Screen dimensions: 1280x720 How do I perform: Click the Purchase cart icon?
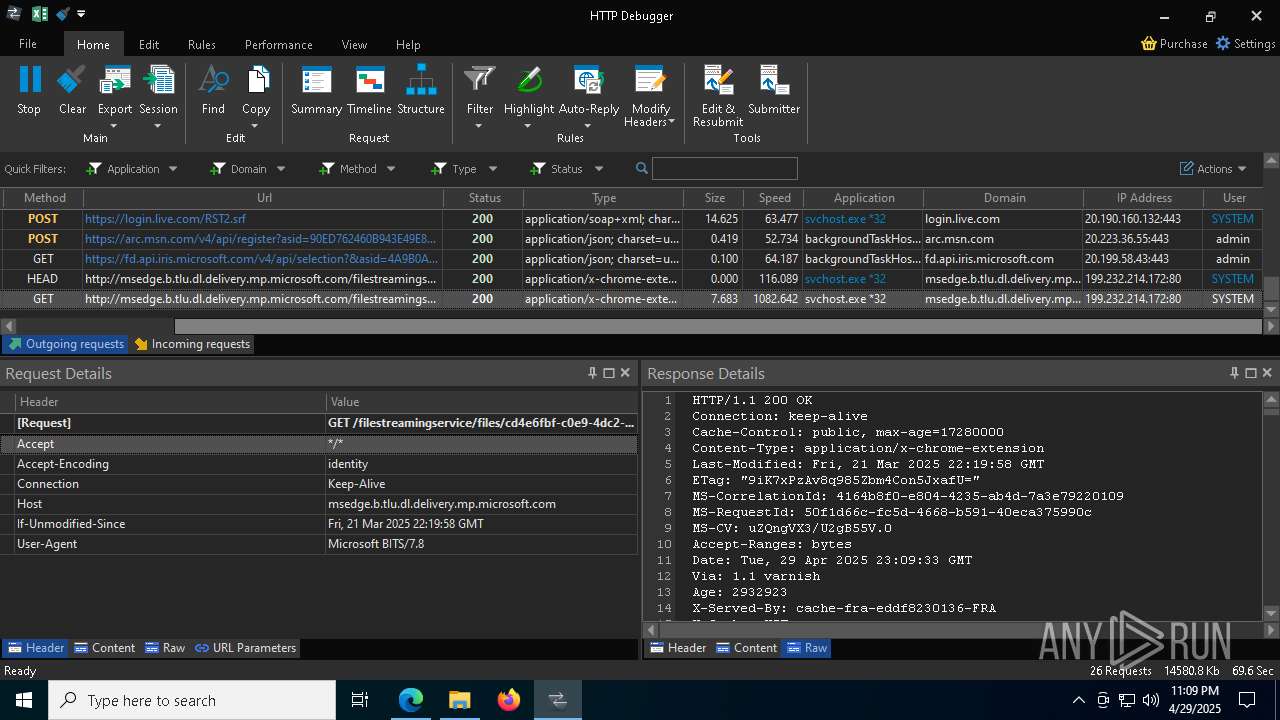(x=1149, y=44)
